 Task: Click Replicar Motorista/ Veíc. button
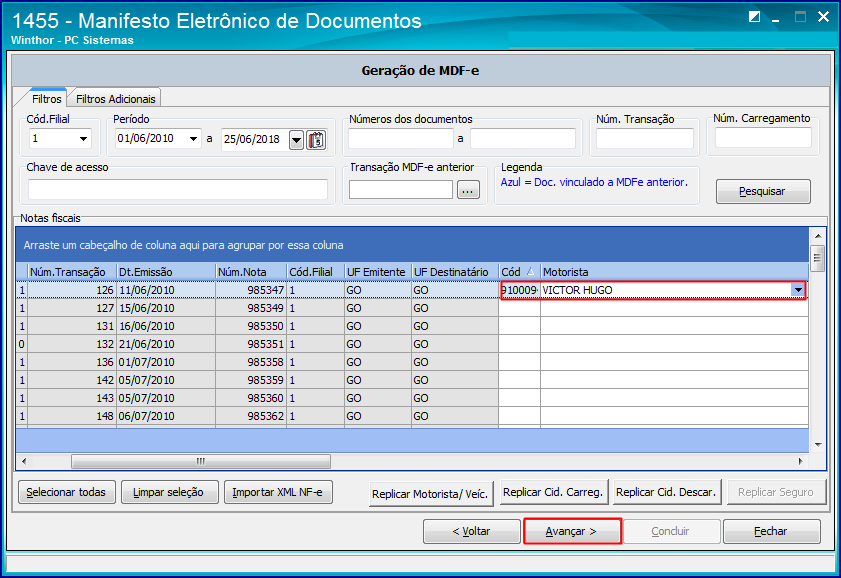[431, 494]
